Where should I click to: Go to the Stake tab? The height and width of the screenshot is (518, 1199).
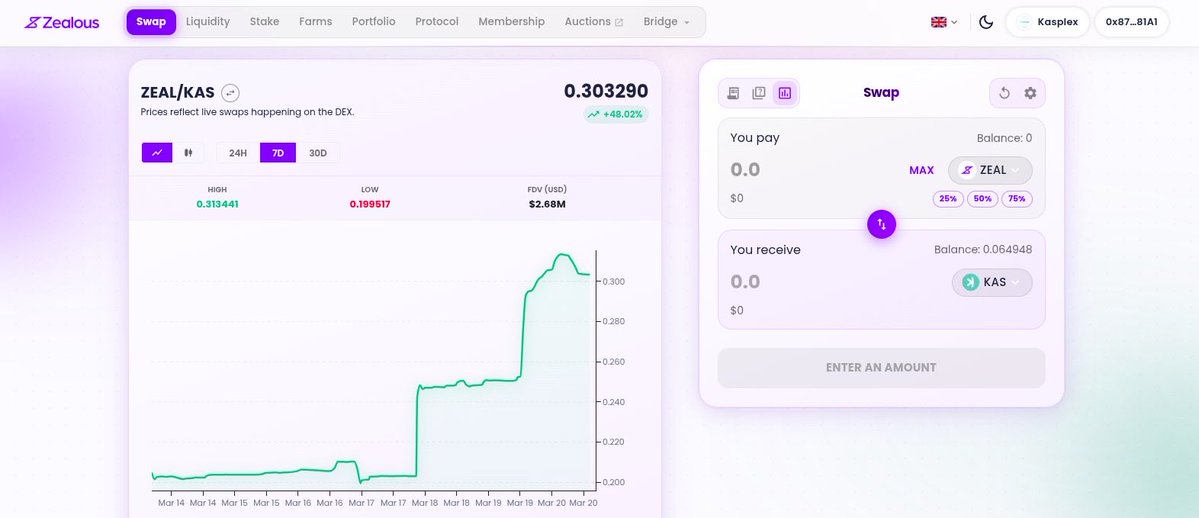[265, 21]
